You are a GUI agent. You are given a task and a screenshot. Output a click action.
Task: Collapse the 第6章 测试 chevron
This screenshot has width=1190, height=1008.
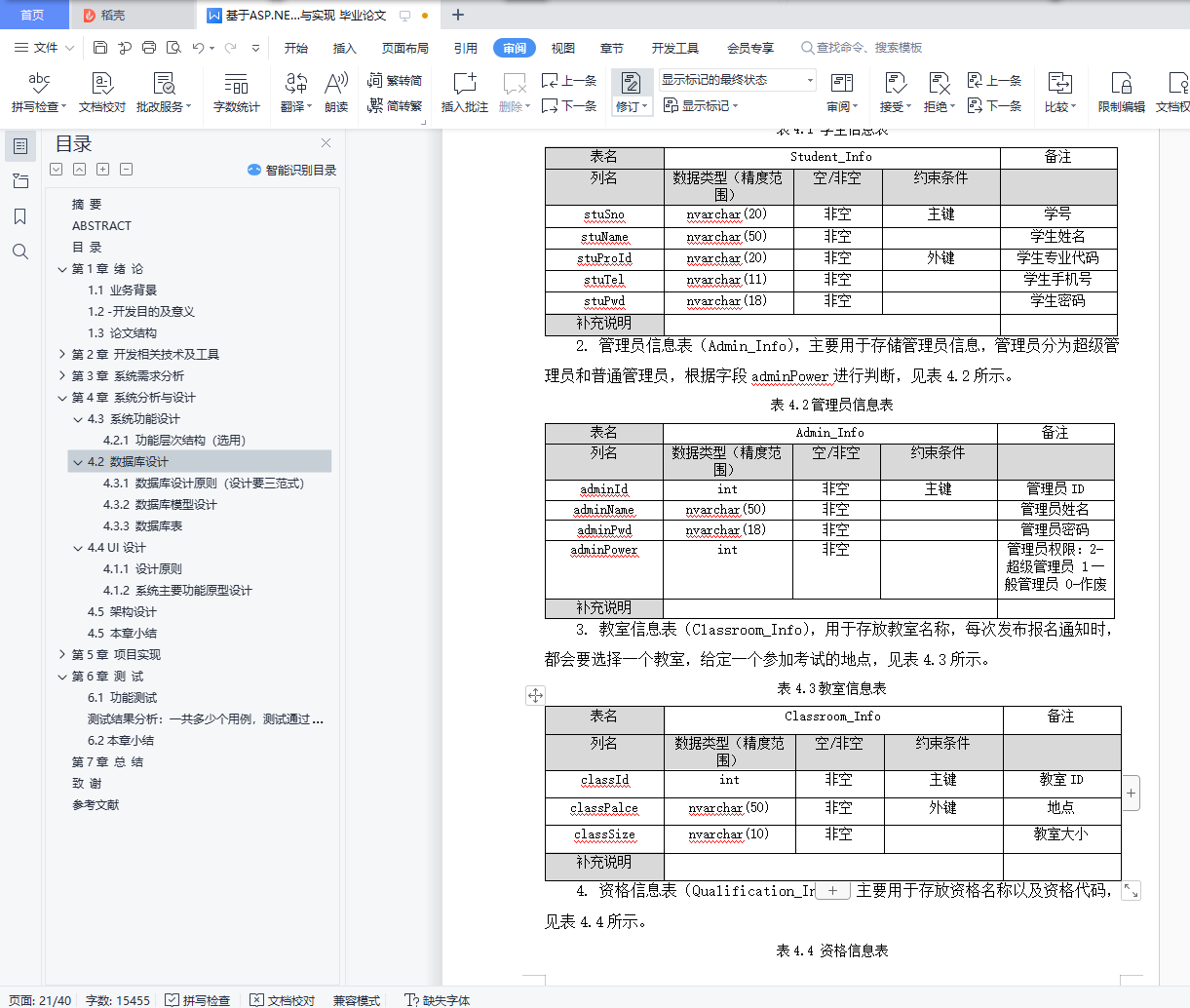pos(62,677)
